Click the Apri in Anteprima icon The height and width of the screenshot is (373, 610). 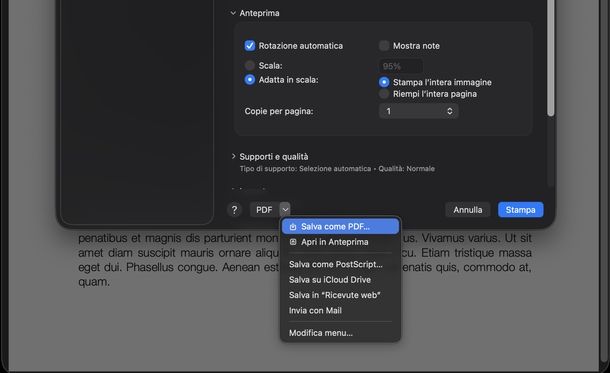(293, 242)
